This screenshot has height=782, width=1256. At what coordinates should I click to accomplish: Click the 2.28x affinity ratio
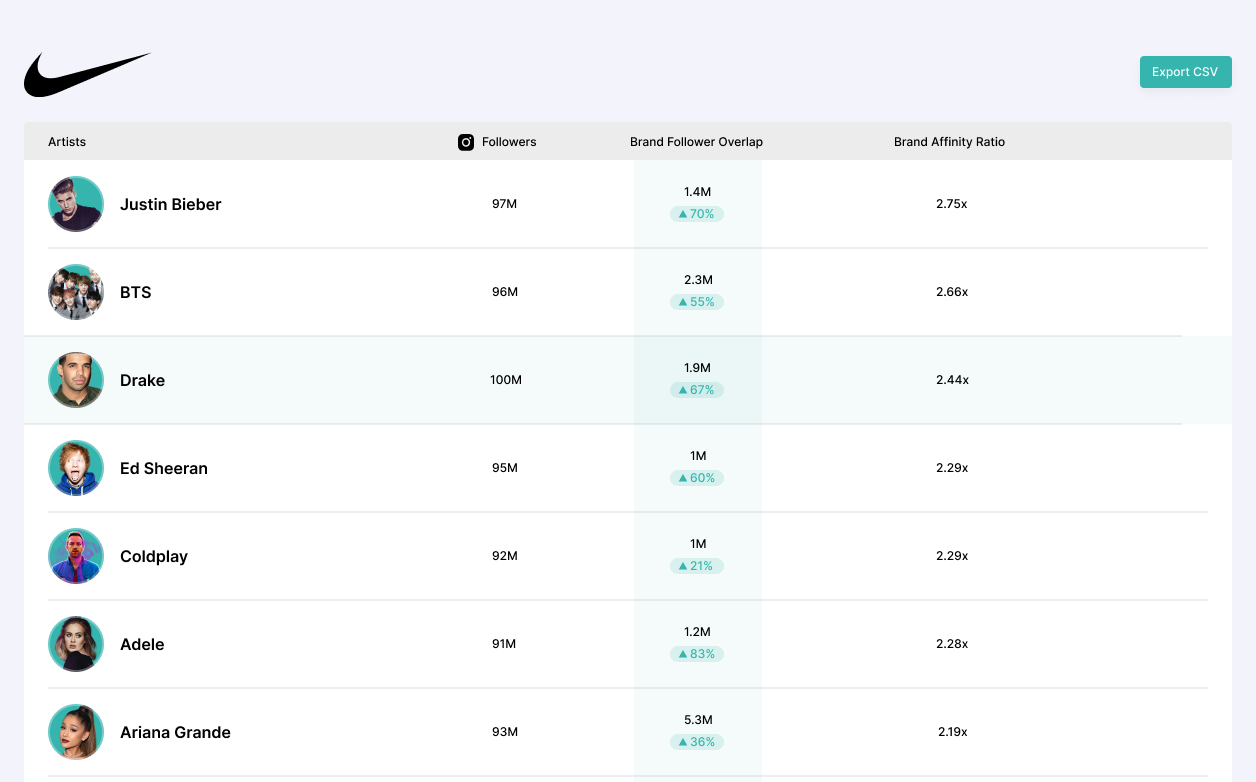(952, 644)
